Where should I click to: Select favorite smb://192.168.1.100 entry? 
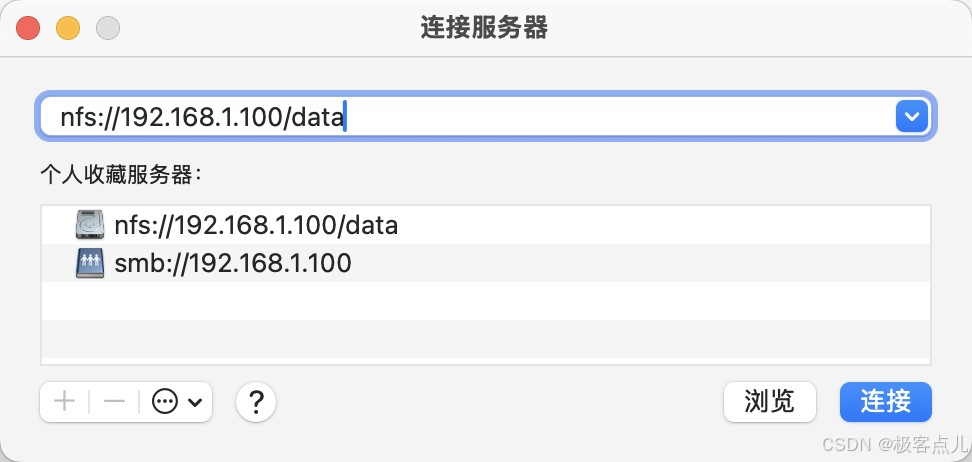(233, 263)
